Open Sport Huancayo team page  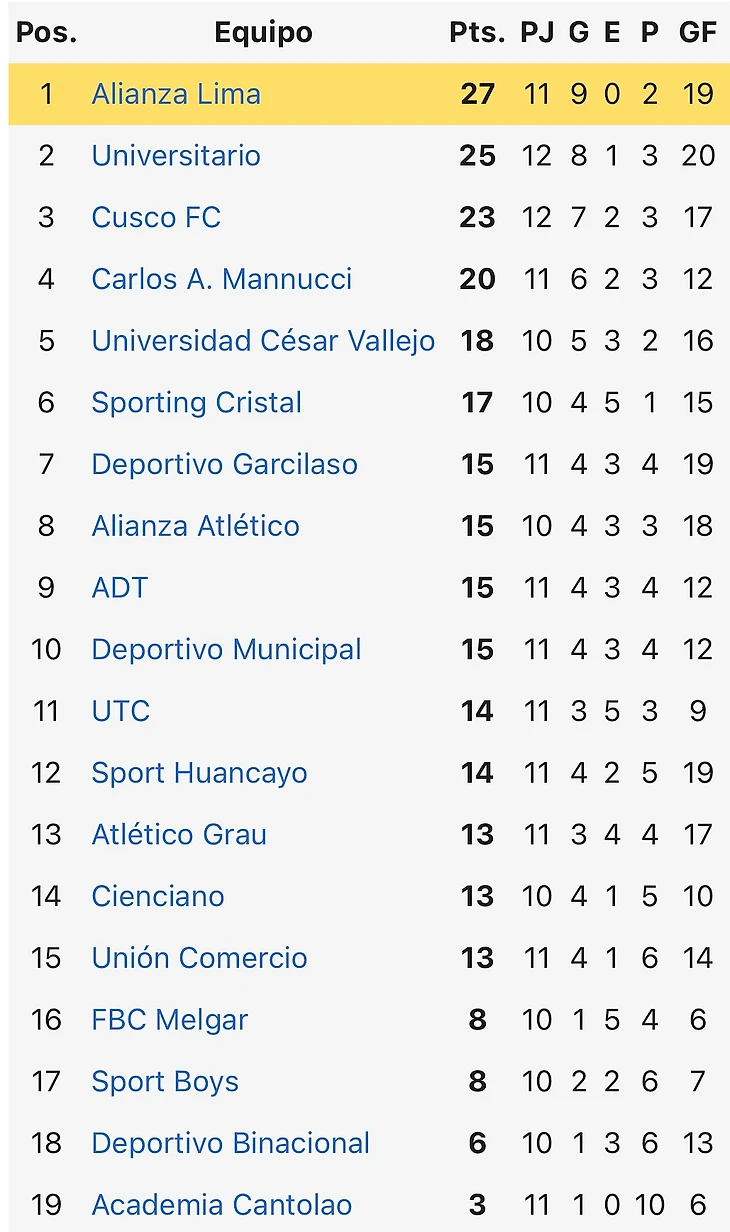coord(199,773)
